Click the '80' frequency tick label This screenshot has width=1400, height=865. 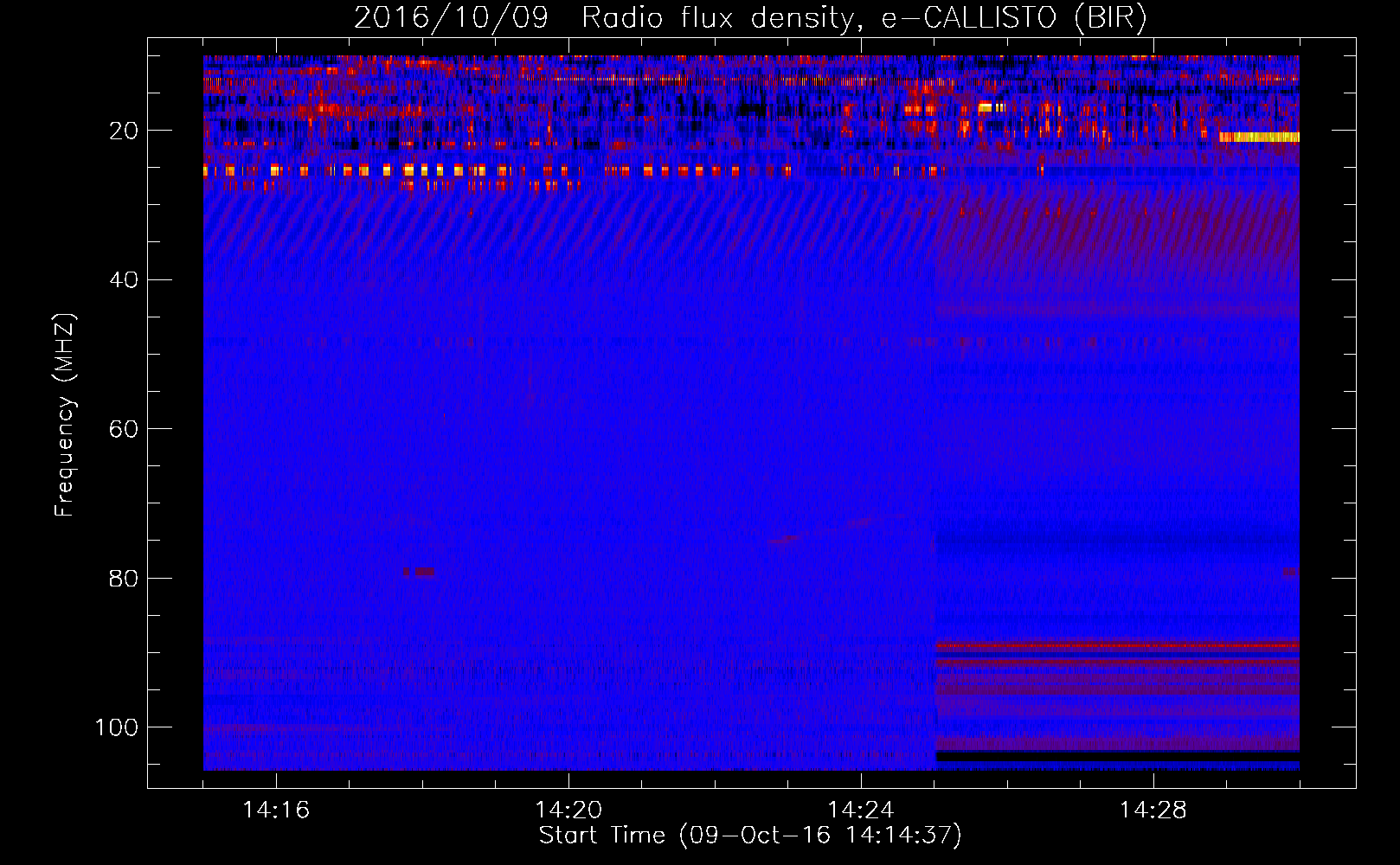[124, 578]
